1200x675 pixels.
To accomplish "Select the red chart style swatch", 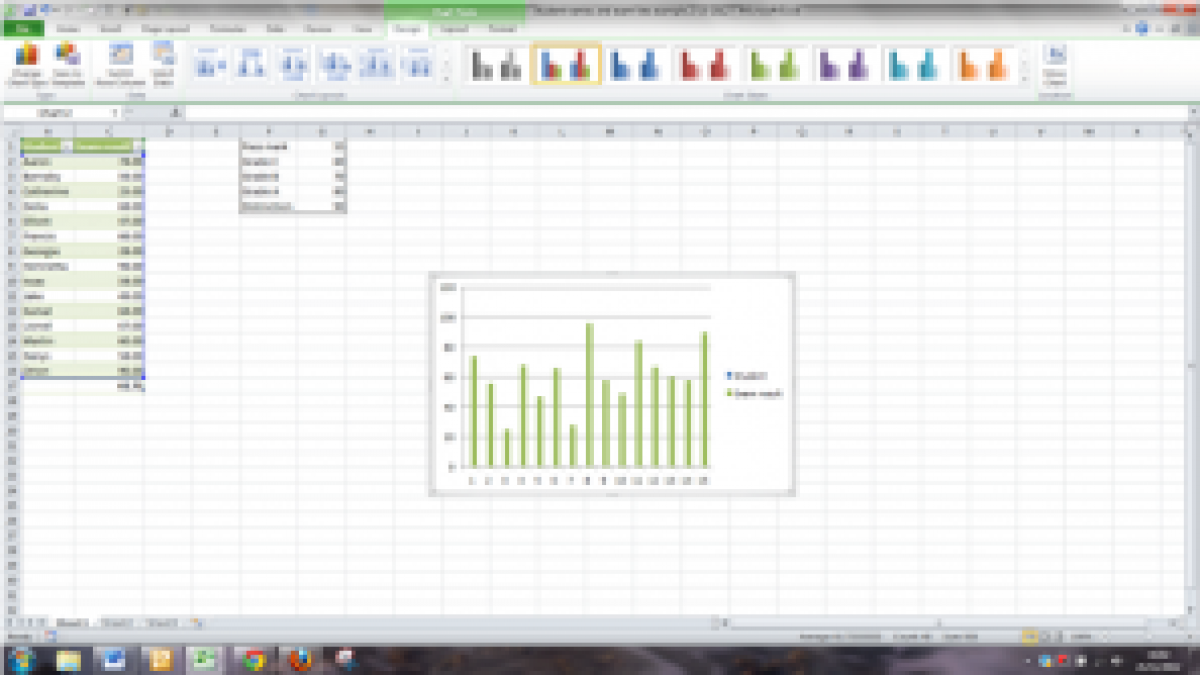I will [704, 65].
